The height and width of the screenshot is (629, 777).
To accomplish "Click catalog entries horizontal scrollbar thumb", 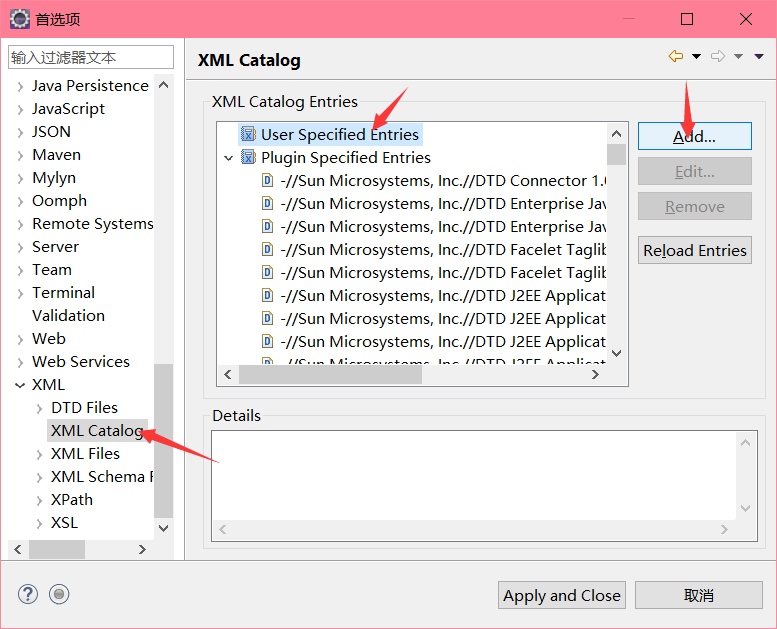I will (x=331, y=375).
